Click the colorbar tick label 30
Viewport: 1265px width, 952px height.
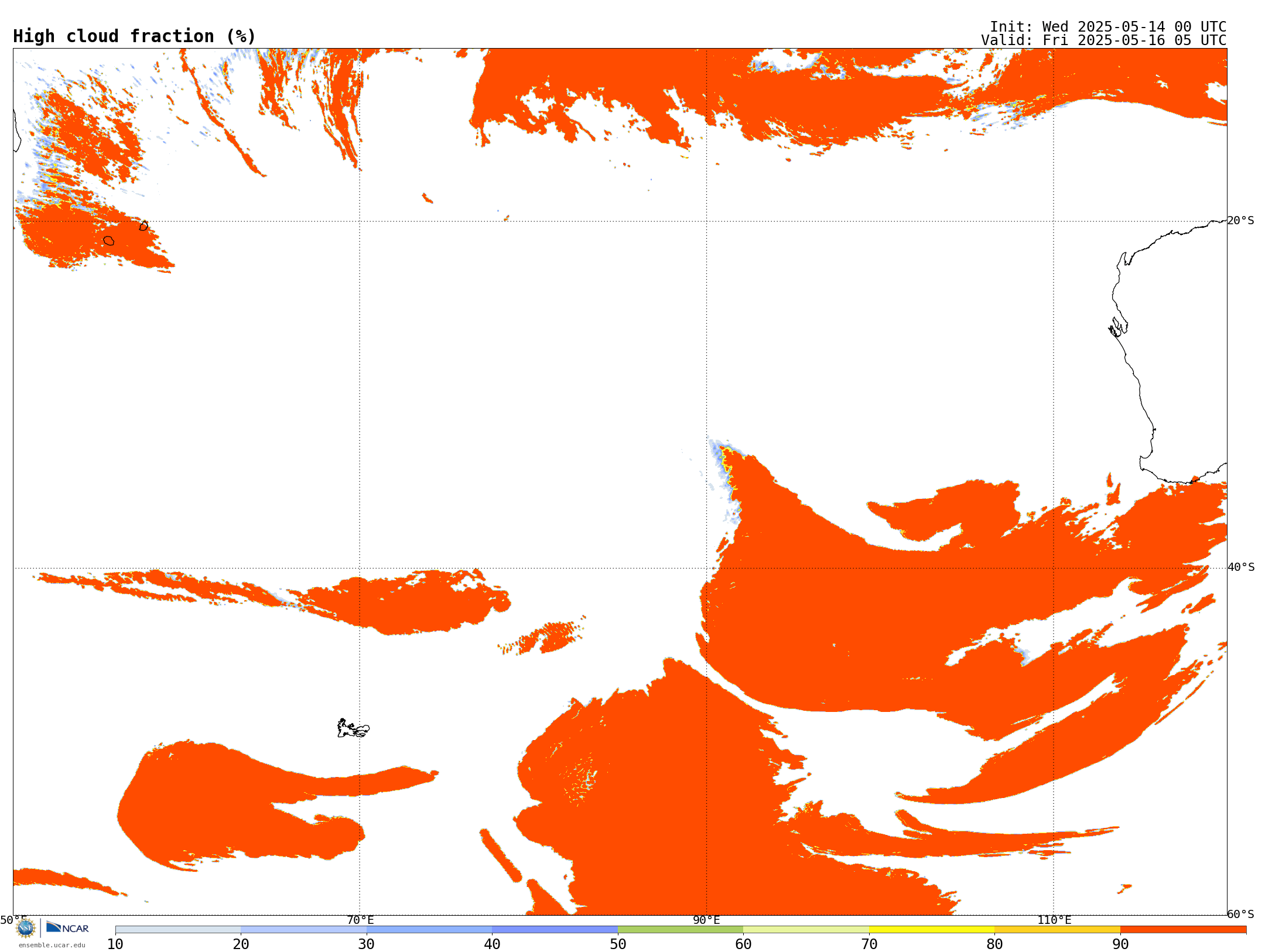pyautogui.click(x=367, y=944)
